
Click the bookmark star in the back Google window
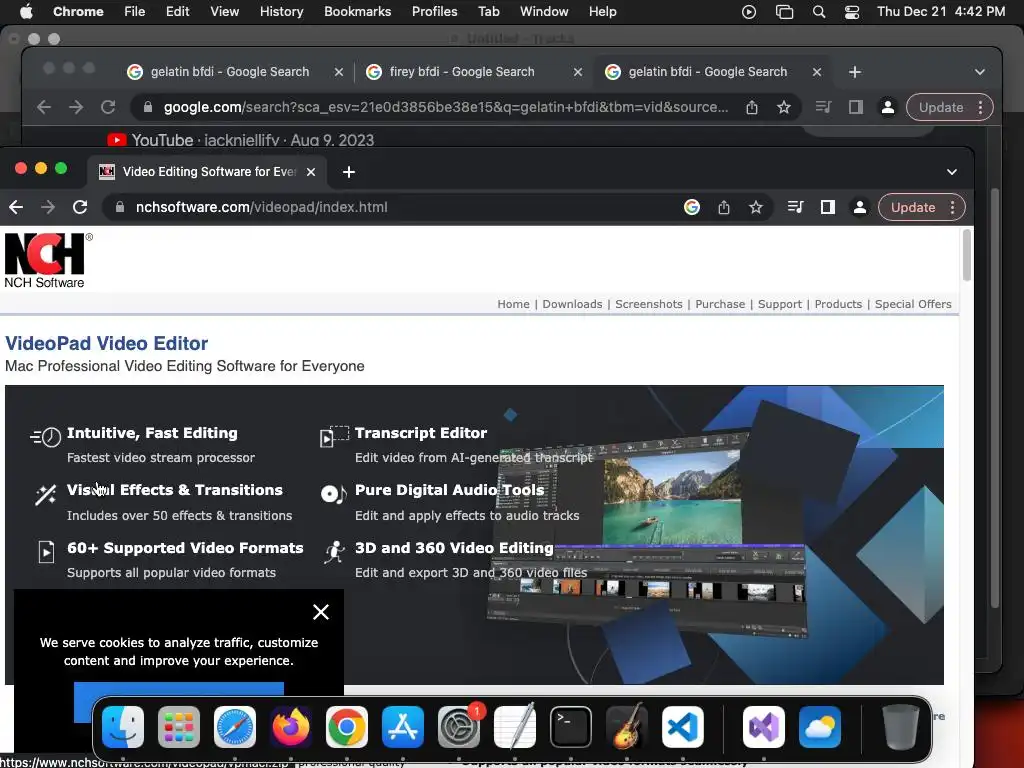pos(784,107)
